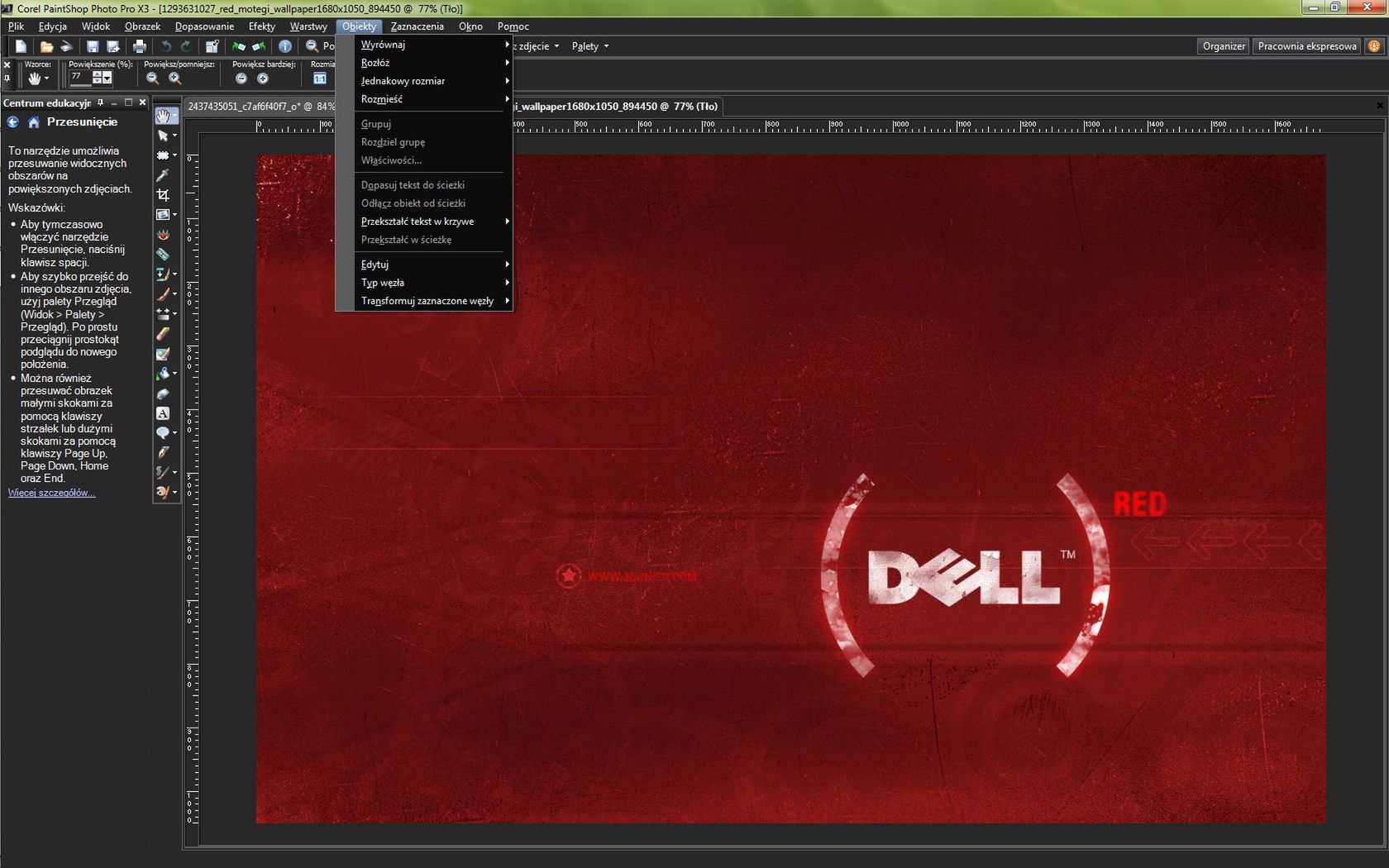Click the Pracownia ekspresowa button
Image resolution: width=1389 pixels, height=868 pixels.
coord(1307,46)
